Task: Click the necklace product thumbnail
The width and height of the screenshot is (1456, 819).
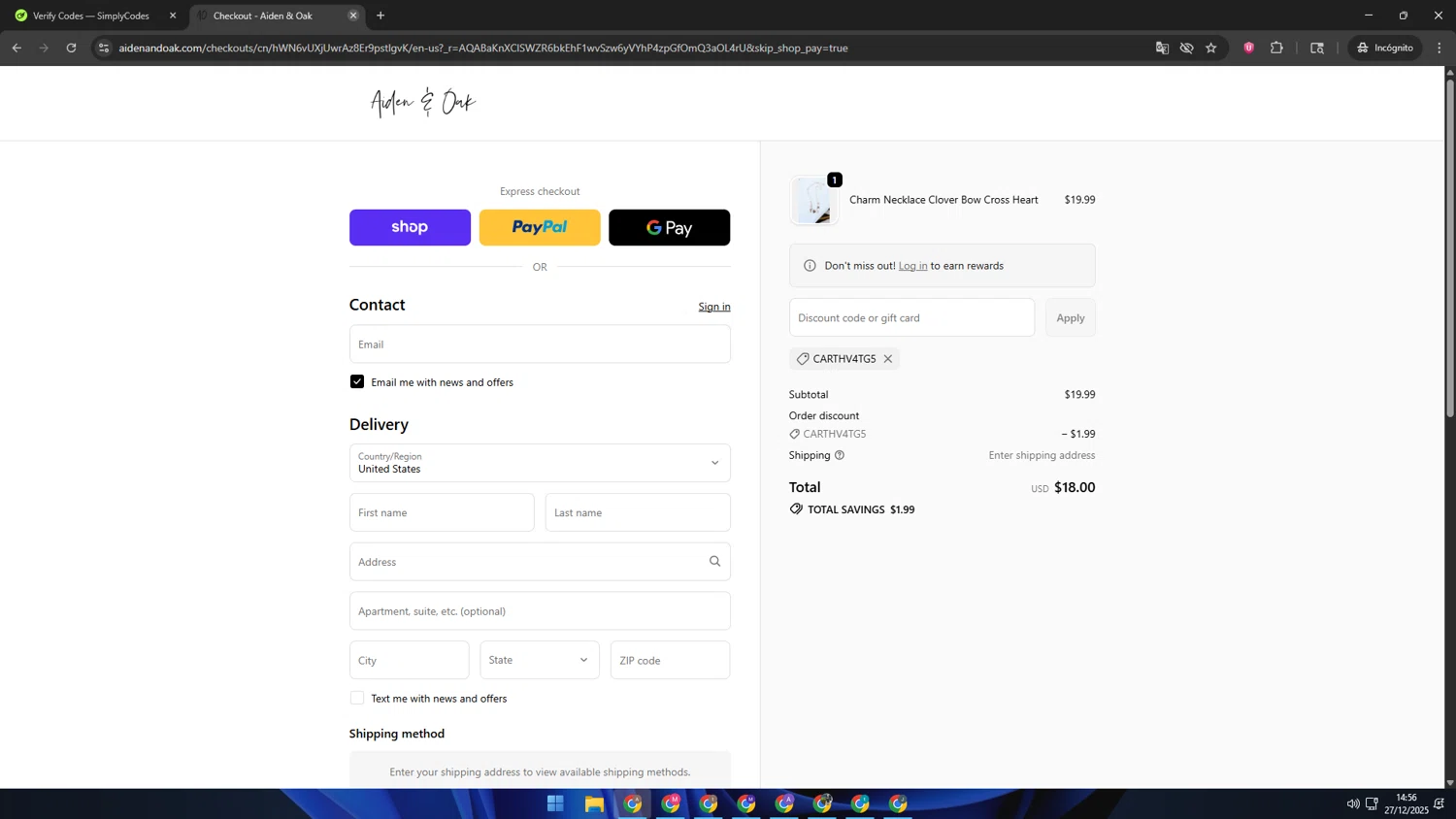Action: pos(813,201)
